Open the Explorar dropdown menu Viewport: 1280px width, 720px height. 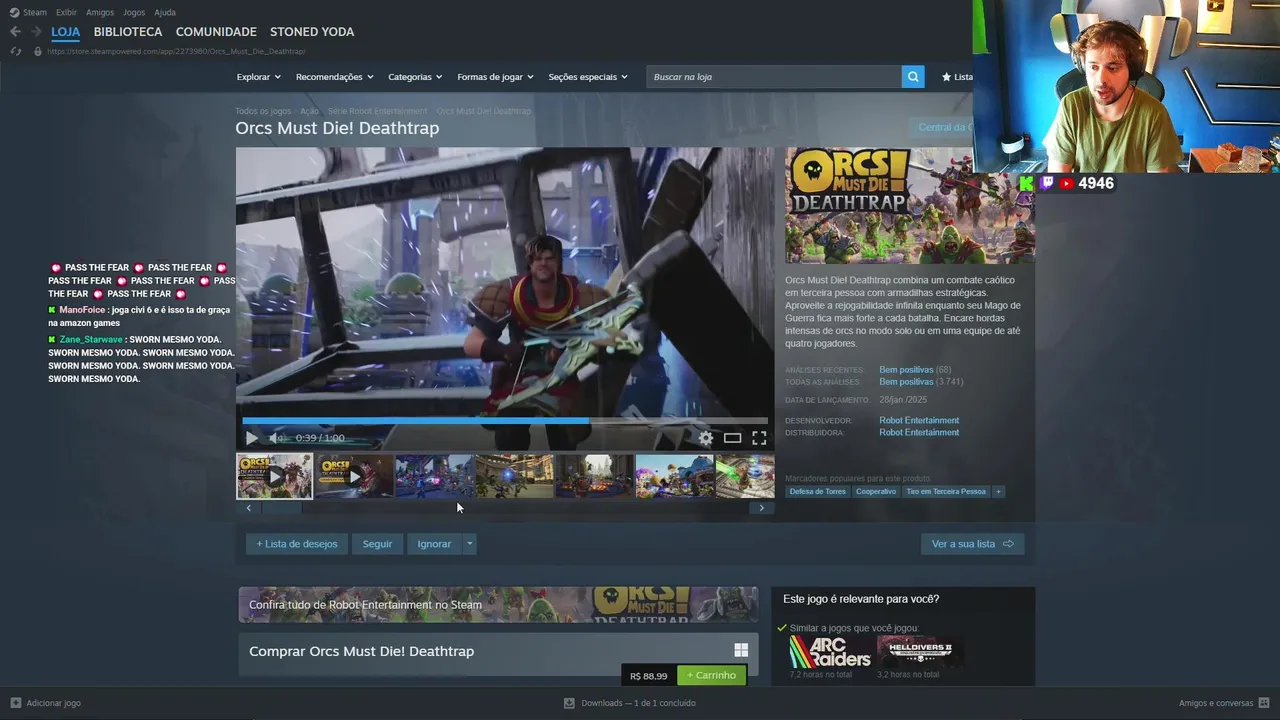tap(258, 77)
